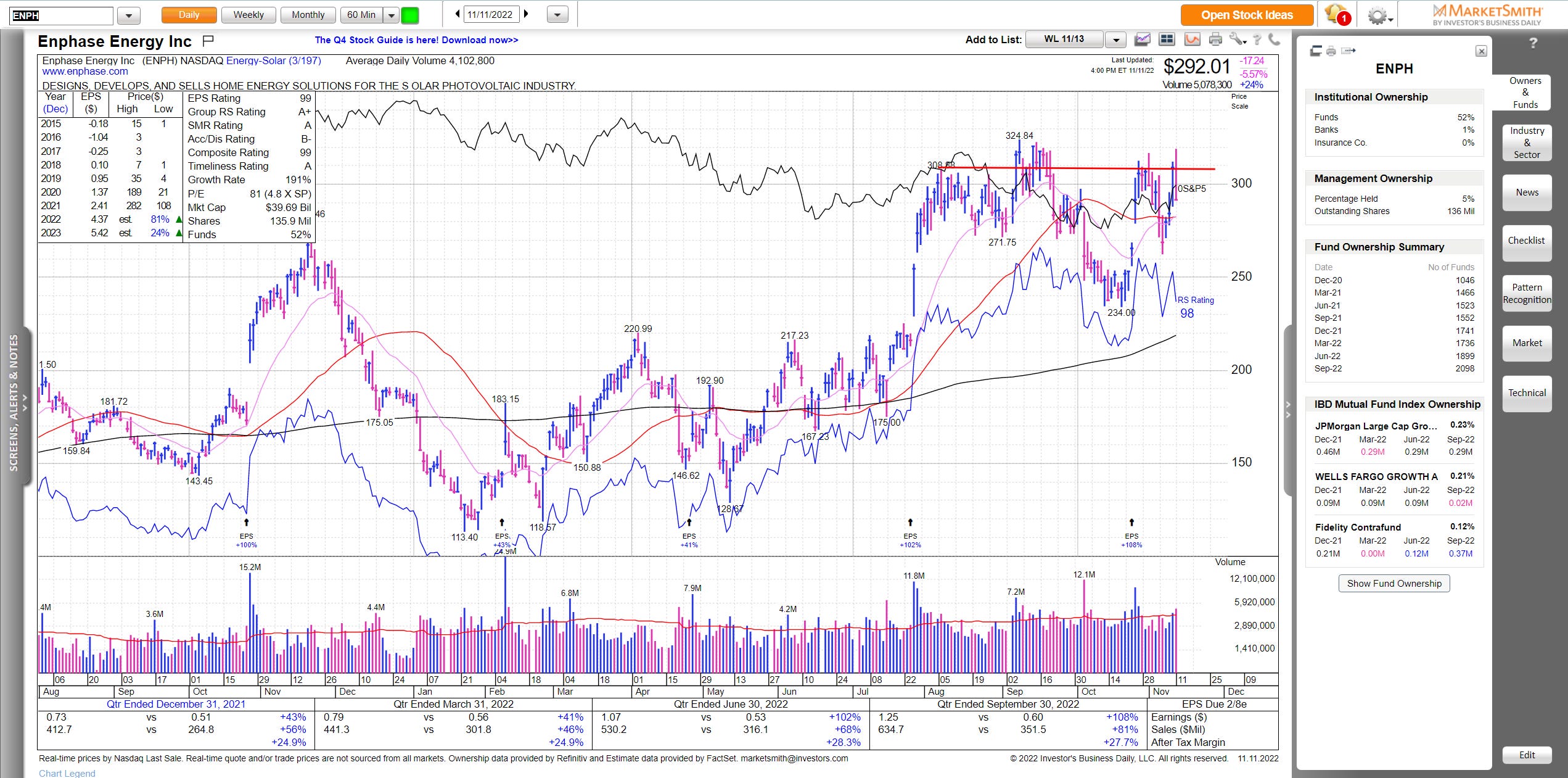Screen dimensions: 1568x778
Task: Click the WELLS FARGO GROWTH A fund name
Action: [x=1376, y=477]
